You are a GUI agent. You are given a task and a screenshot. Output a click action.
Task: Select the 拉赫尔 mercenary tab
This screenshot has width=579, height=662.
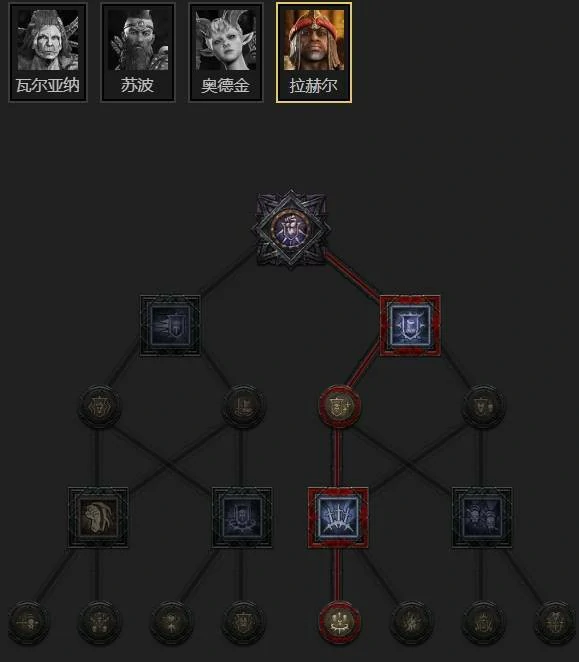click(314, 52)
